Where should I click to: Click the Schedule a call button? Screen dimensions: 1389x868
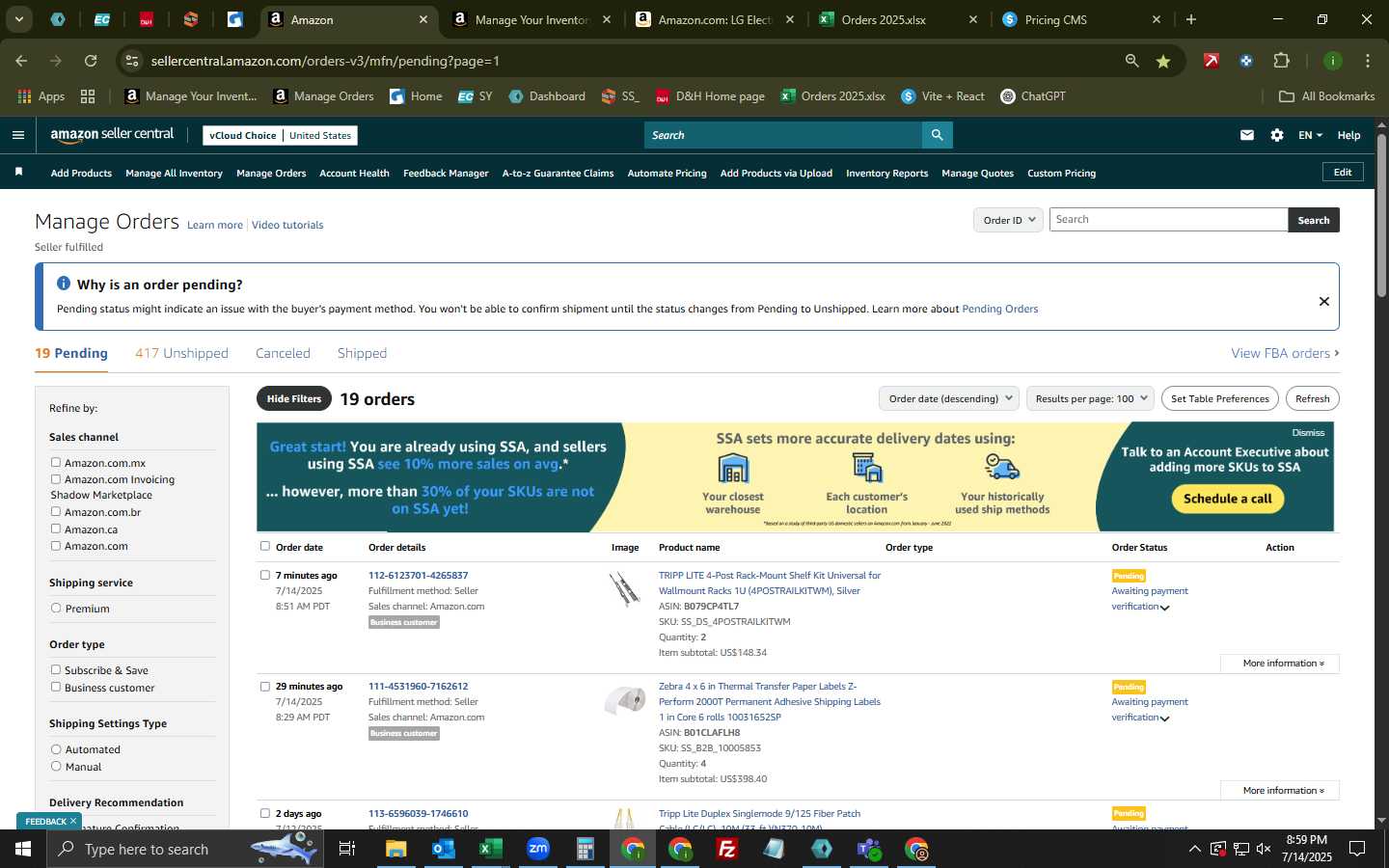(x=1228, y=499)
